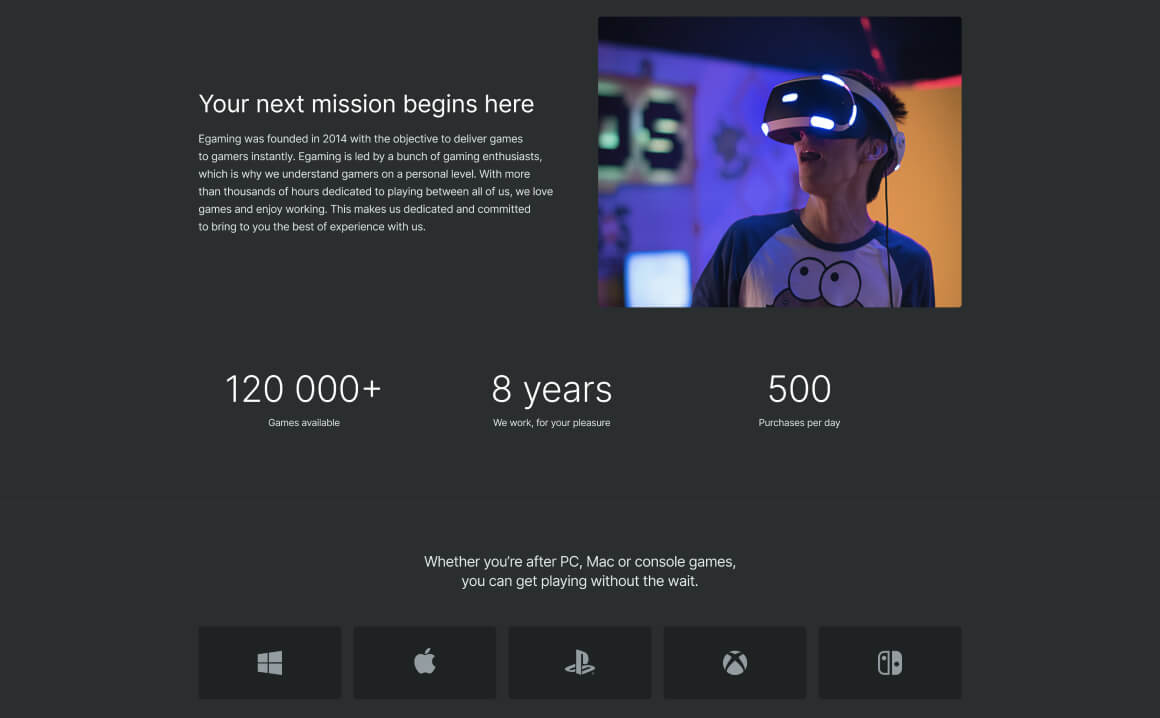Click the VR headset photo
This screenshot has width=1160, height=718.
point(779,161)
